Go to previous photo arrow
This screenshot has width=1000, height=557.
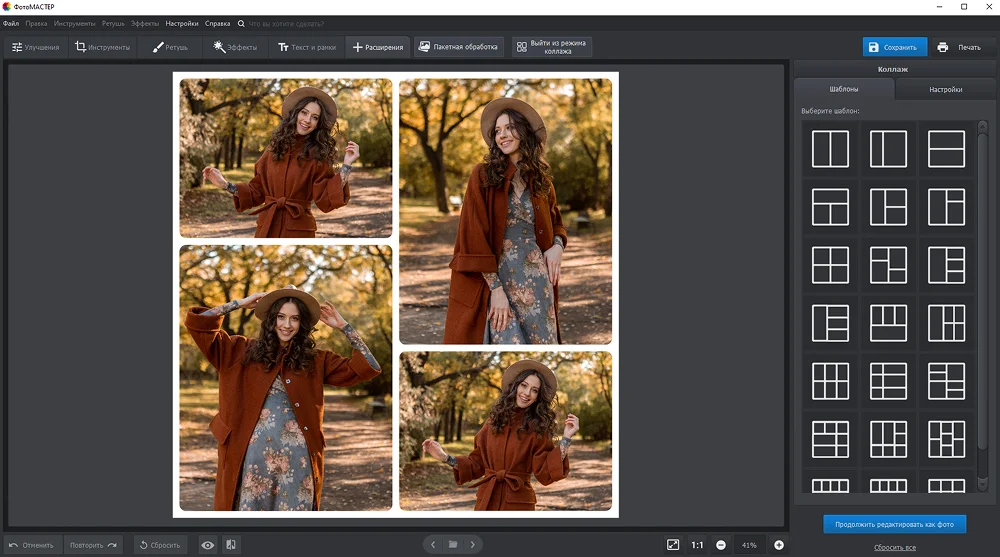click(x=433, y=544)
